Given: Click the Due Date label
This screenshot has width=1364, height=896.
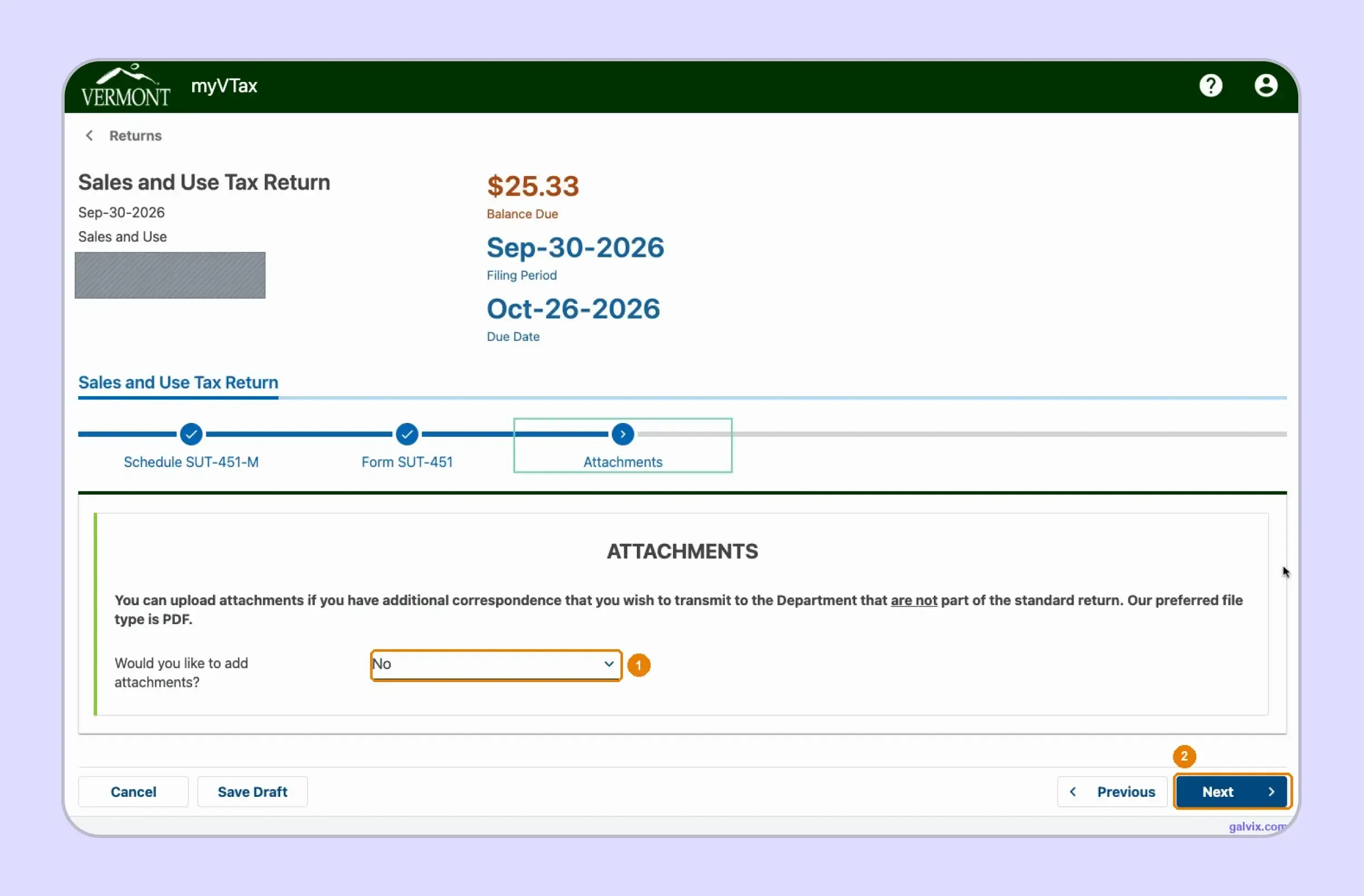Looking at the screenshot, I should (513, 337).
